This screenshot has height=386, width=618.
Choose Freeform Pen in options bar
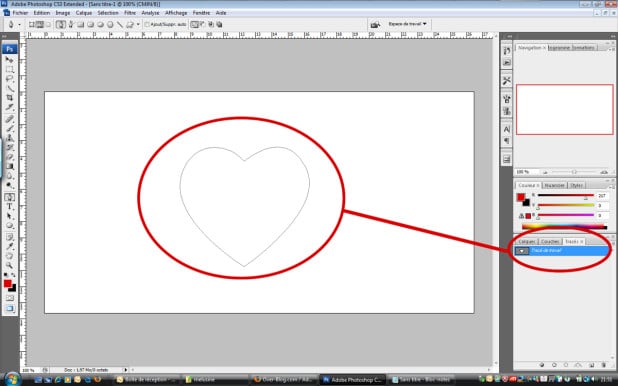71,24
